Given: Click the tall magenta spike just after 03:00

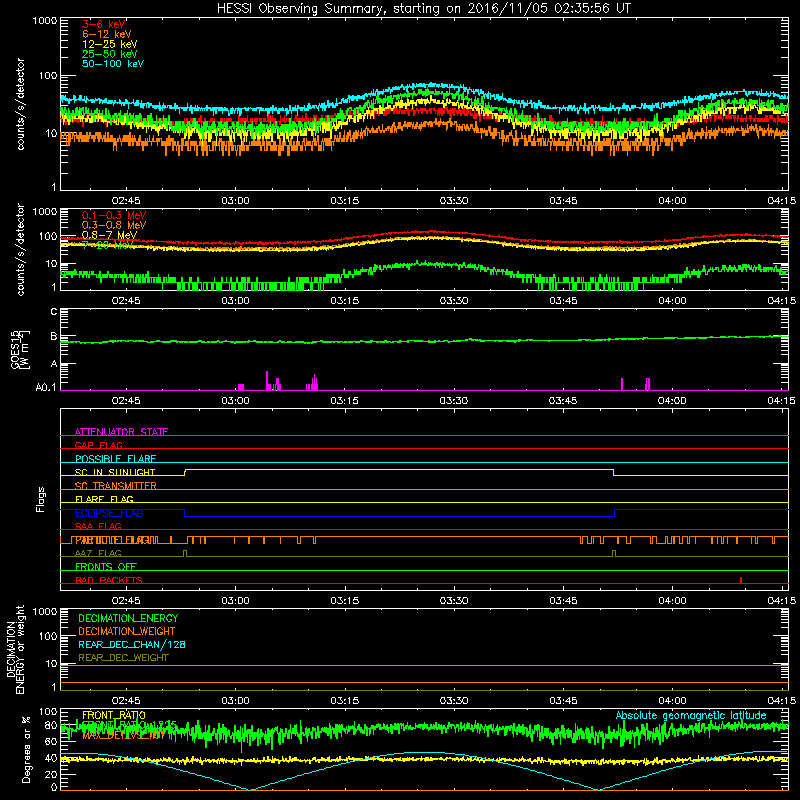Looking at the screenshot, I should coord(267,381).
